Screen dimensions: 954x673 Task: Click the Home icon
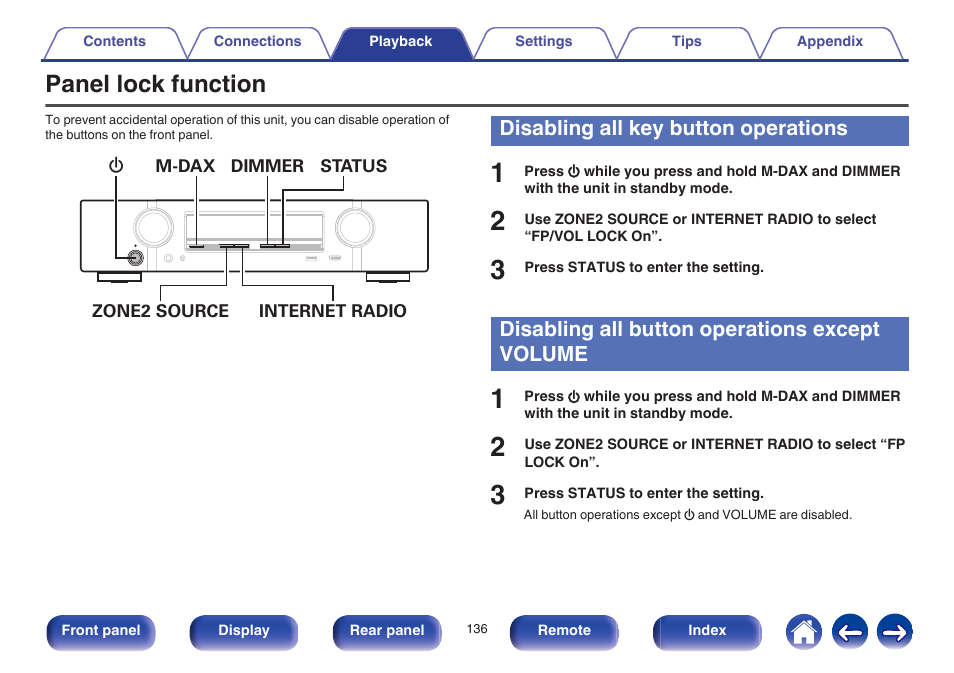[804, 632]
